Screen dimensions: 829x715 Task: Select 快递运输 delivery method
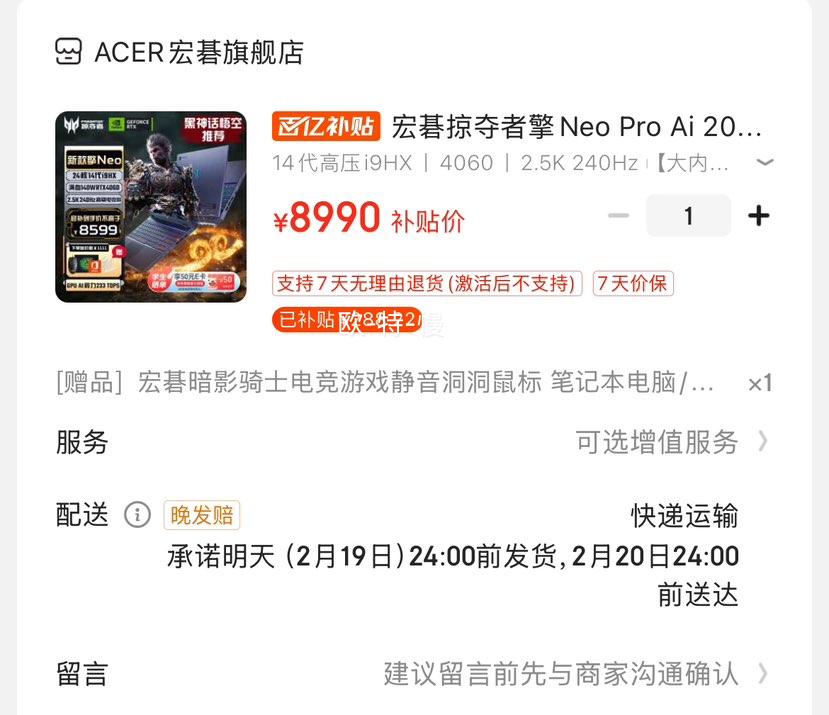(x=684, y=516)
